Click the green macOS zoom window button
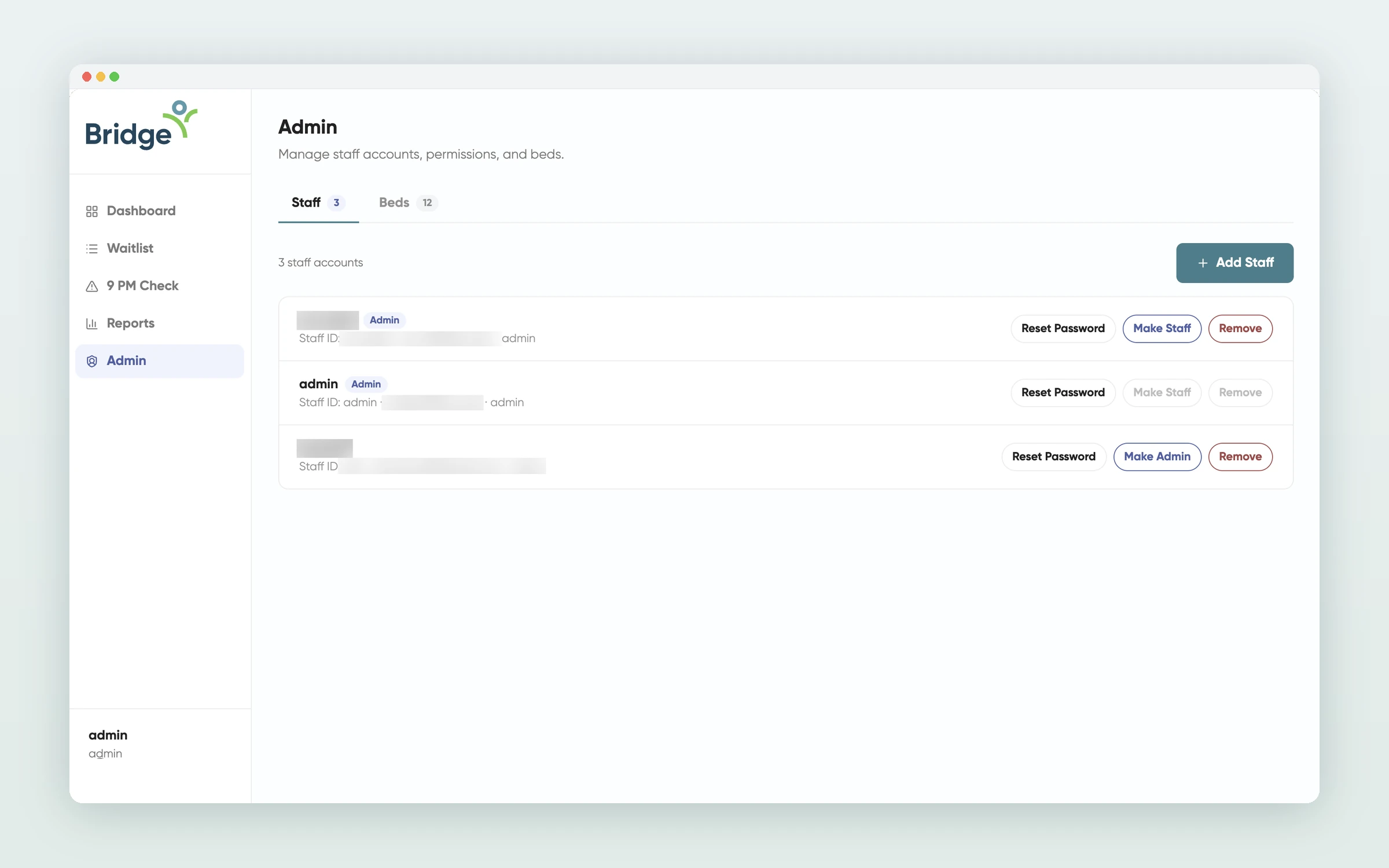Screen dimensions: 1389x868 pos(115,77)
